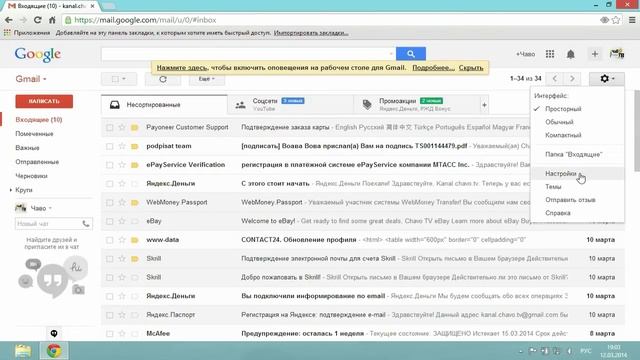Select checkbox for ePayService Verification email
640x360 pixels.
click(109, 165)
